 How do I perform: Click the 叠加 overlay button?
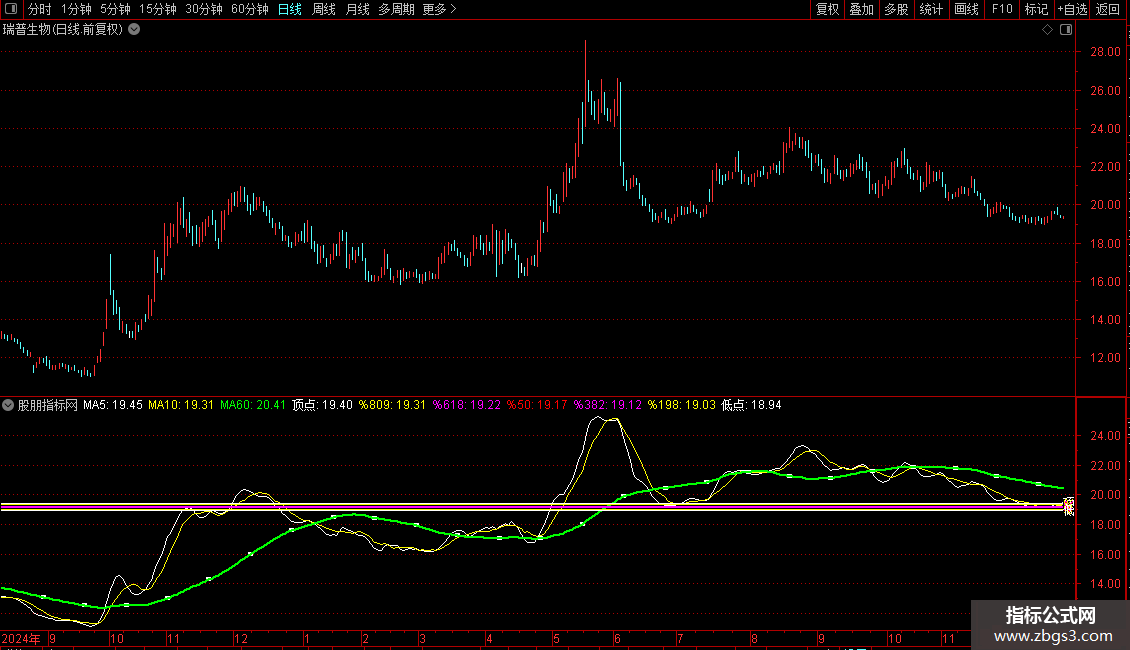[861, 9]
